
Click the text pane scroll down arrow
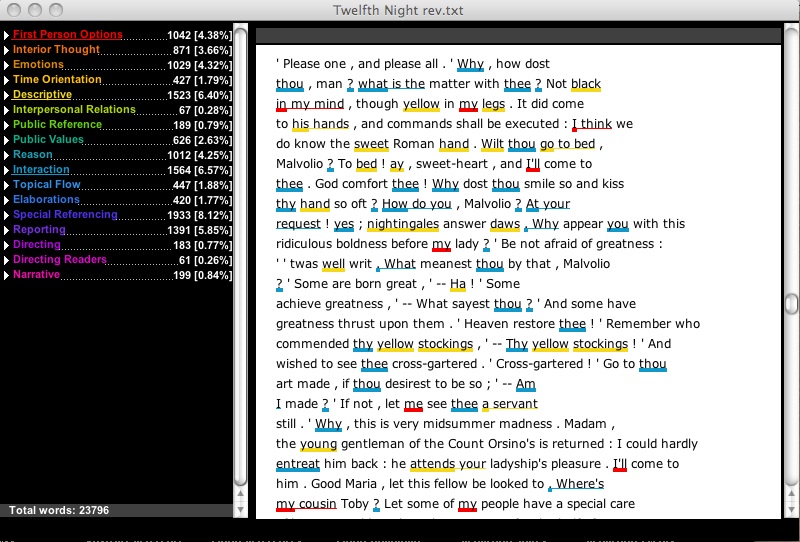[x=791, y=510]
